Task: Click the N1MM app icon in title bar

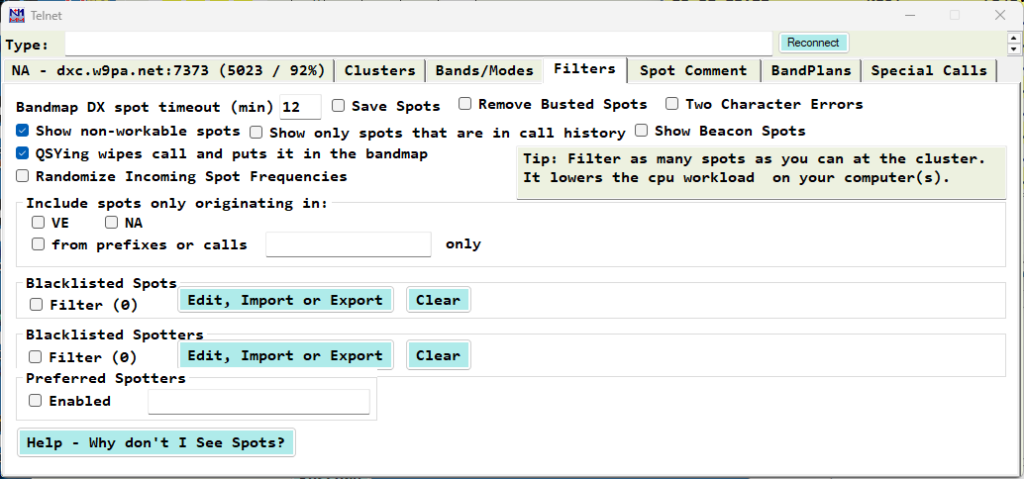Action: point(17,14)
